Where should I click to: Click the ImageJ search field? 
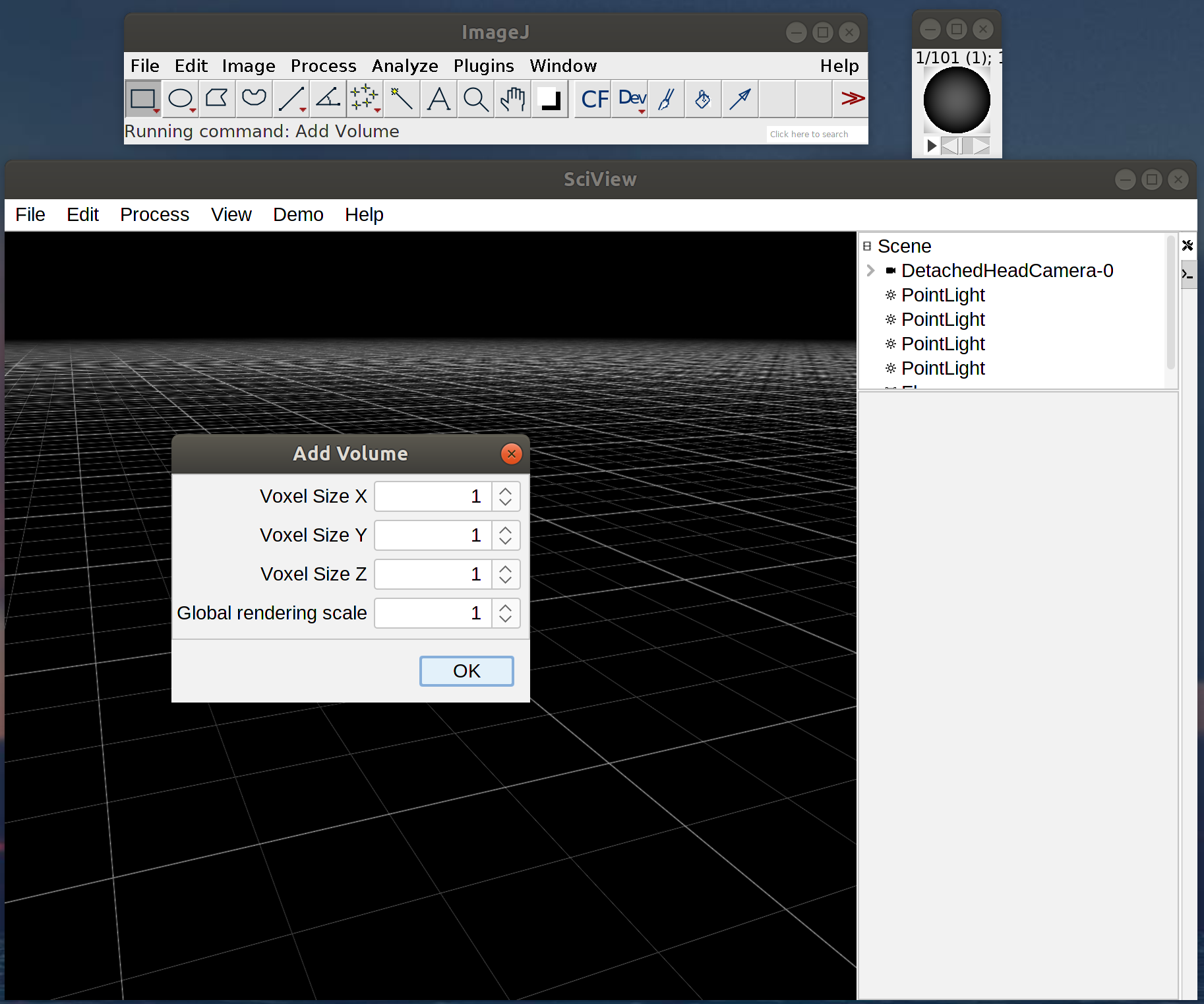[816, 134]
